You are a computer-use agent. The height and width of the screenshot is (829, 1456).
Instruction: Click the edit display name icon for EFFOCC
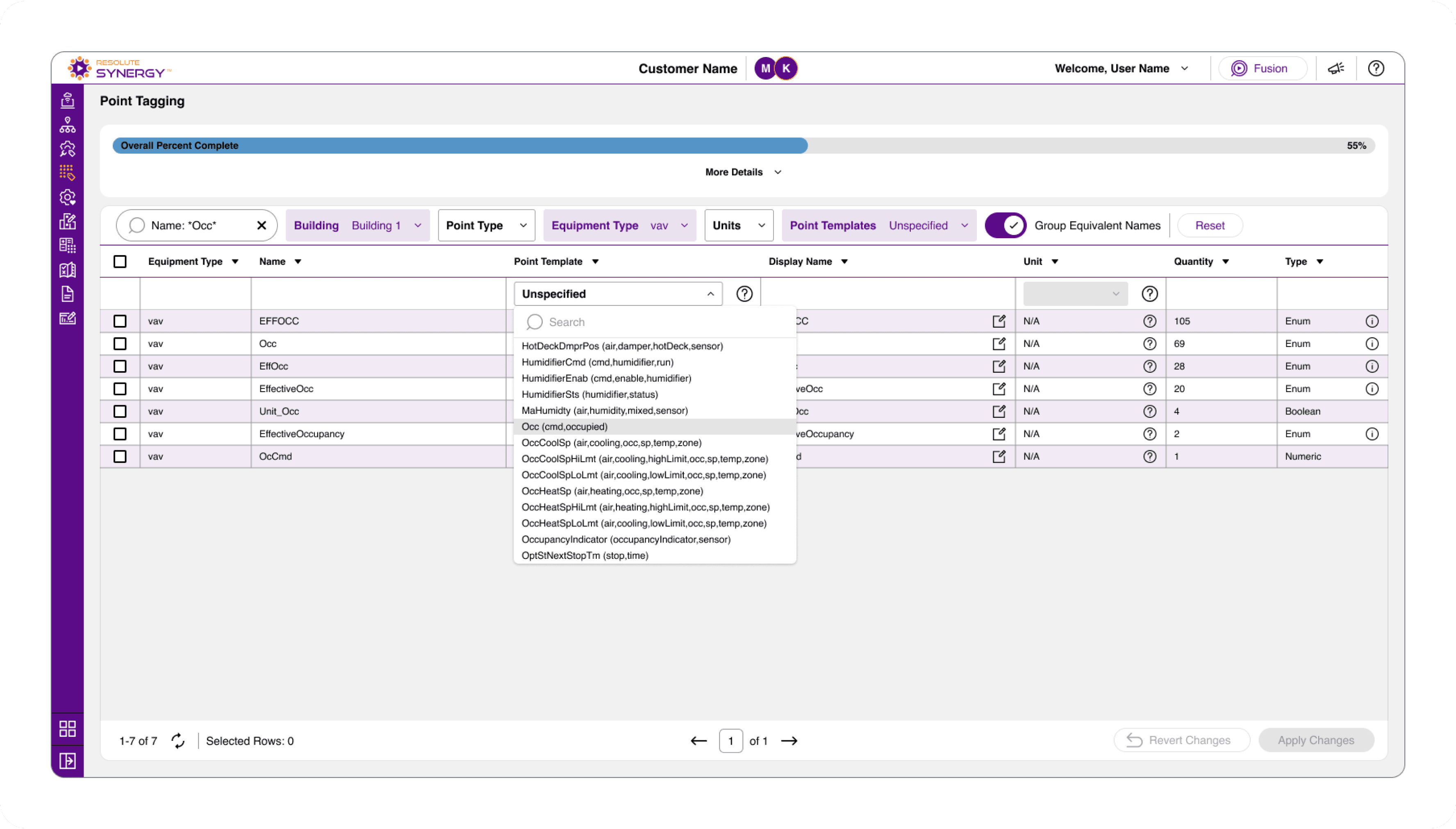tap(999, 321)
